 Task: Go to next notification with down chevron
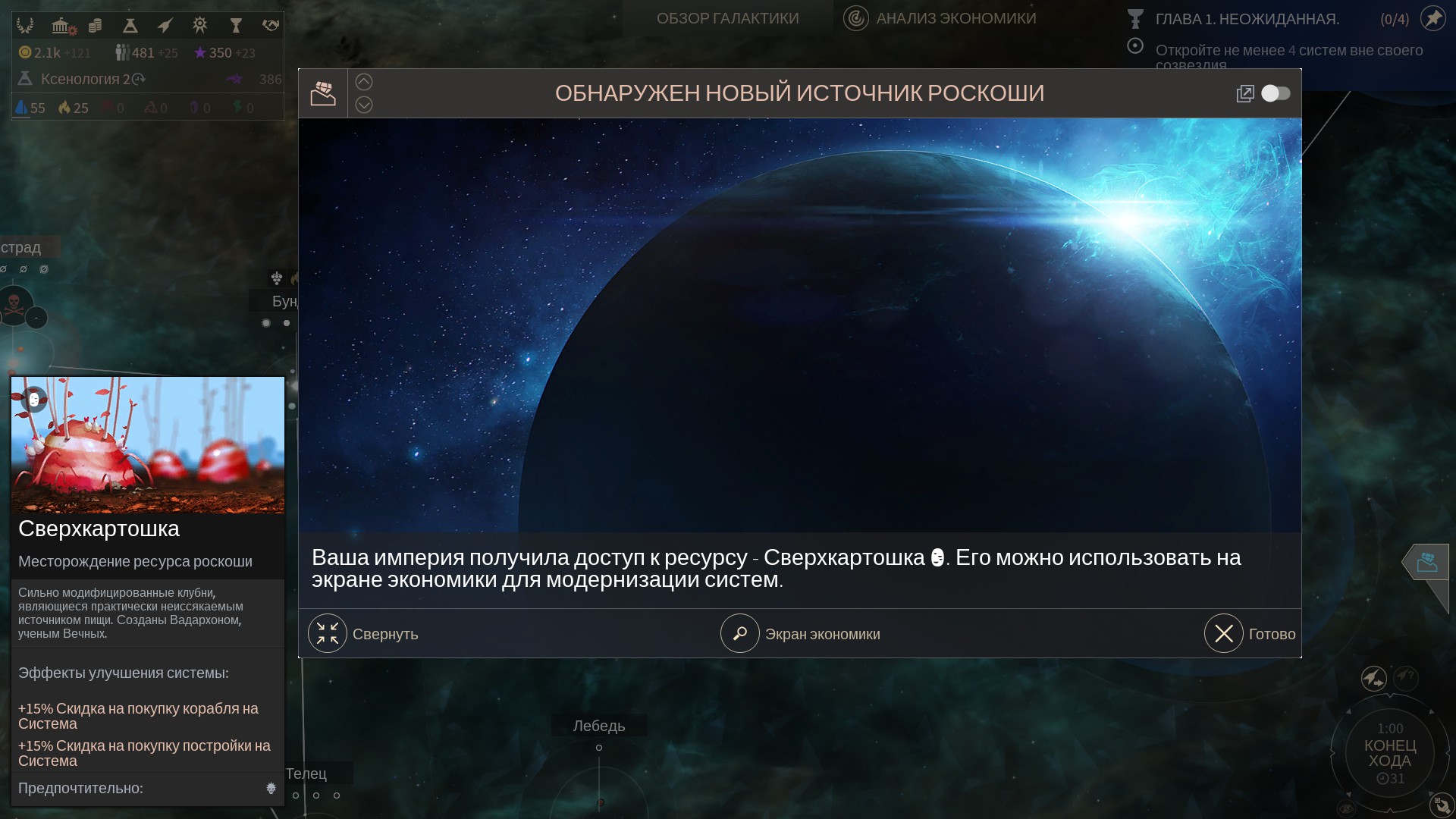[364, 105]
